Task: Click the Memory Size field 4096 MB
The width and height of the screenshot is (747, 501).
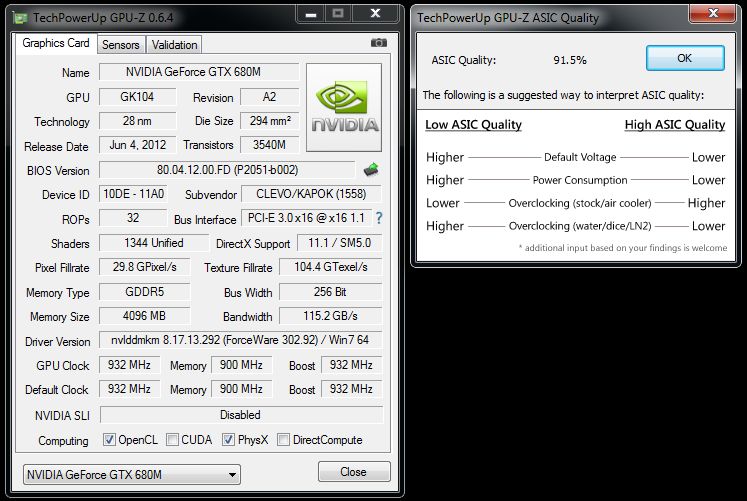Action: point(144,316)
